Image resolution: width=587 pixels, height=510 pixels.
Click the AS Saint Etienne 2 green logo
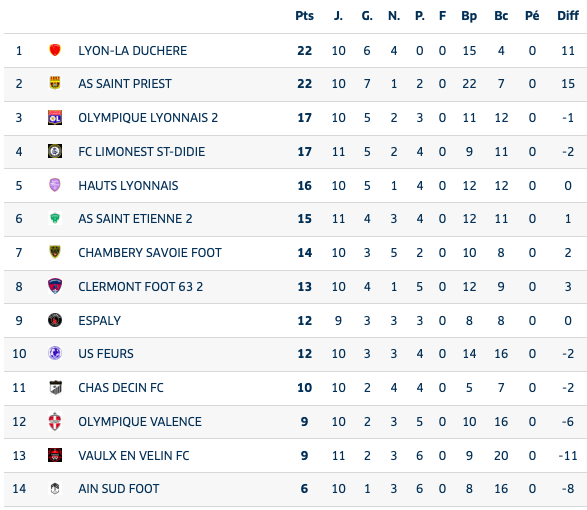tap(55, 218)
